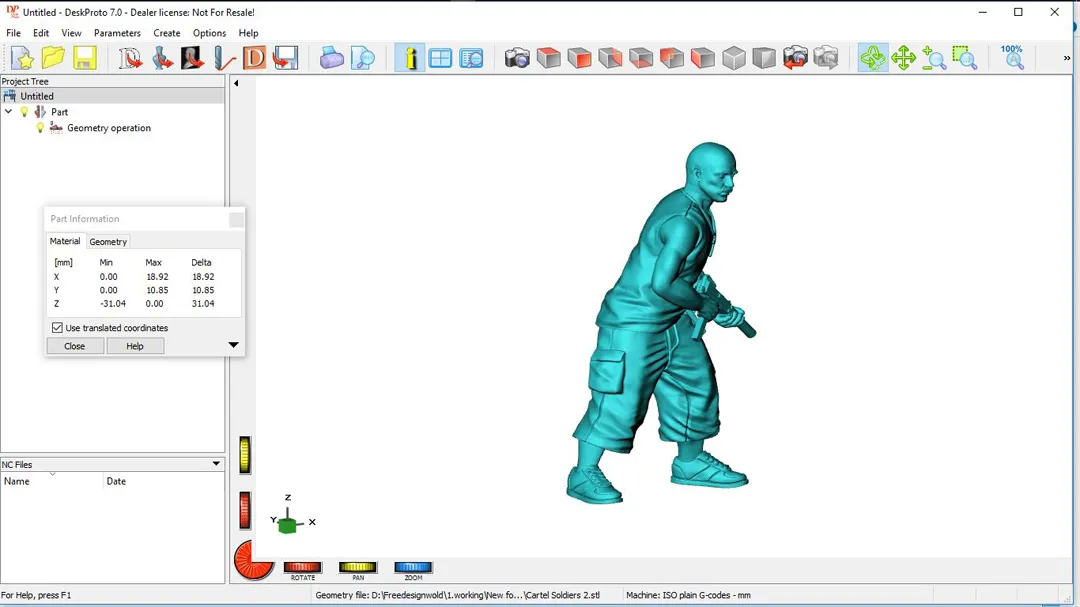The width and height of the screenshot is (1080, 607).
Task: Expand toolbar overflow double-chevron
Action: [x=1067, y=59]
